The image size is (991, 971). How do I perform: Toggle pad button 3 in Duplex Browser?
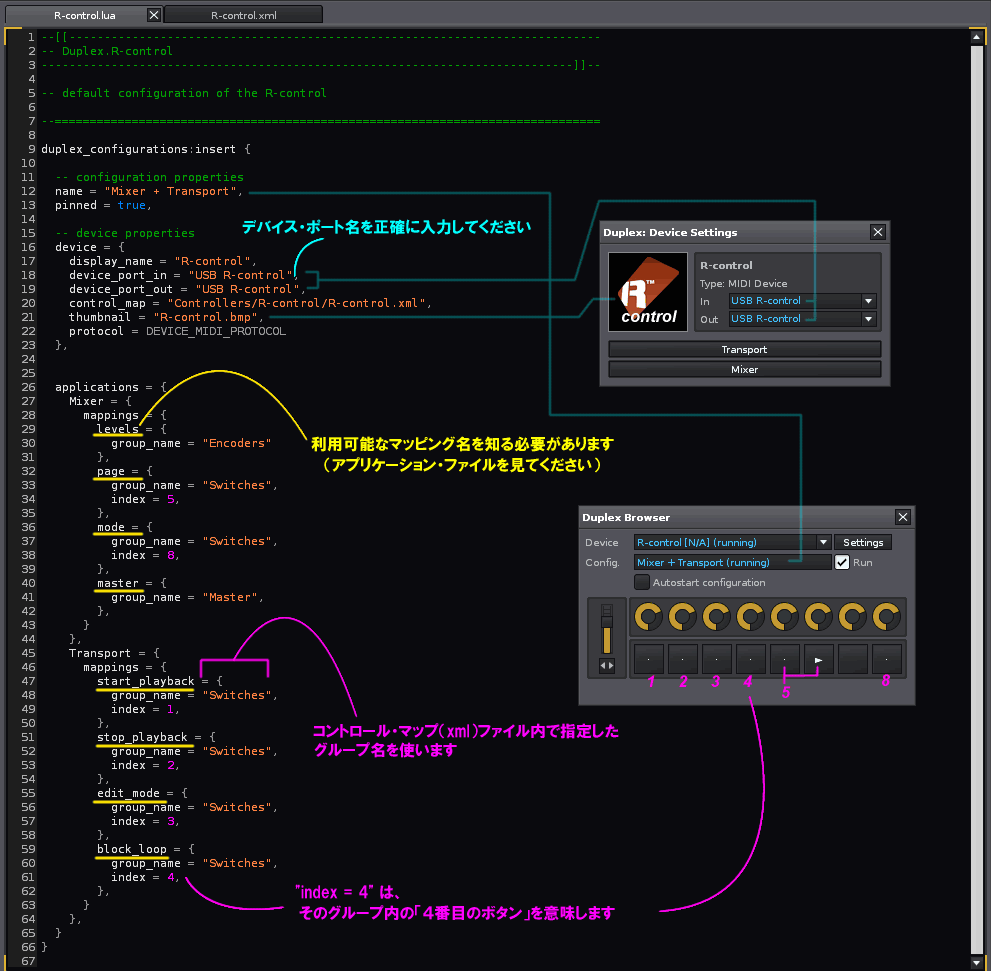click(716, 658)
